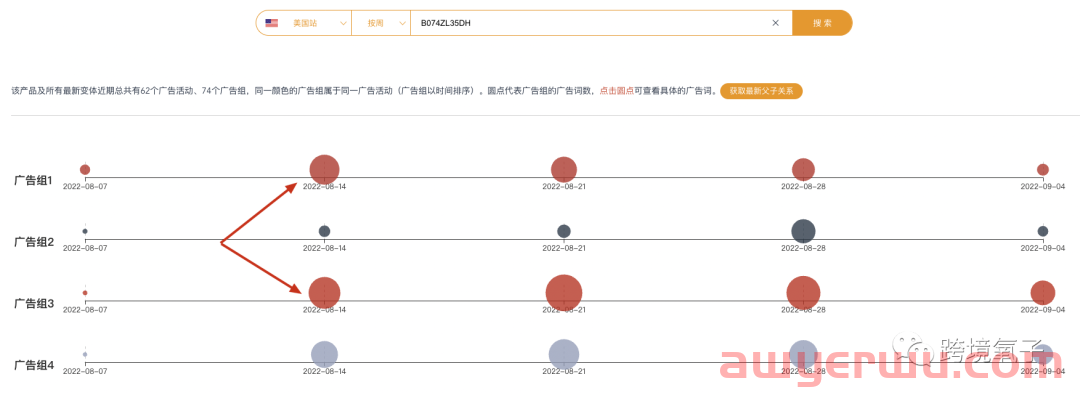1080x398 pixels.
Task: Click 2022-08-21 date label in 广告组4 row
Action: click(564, 370)
